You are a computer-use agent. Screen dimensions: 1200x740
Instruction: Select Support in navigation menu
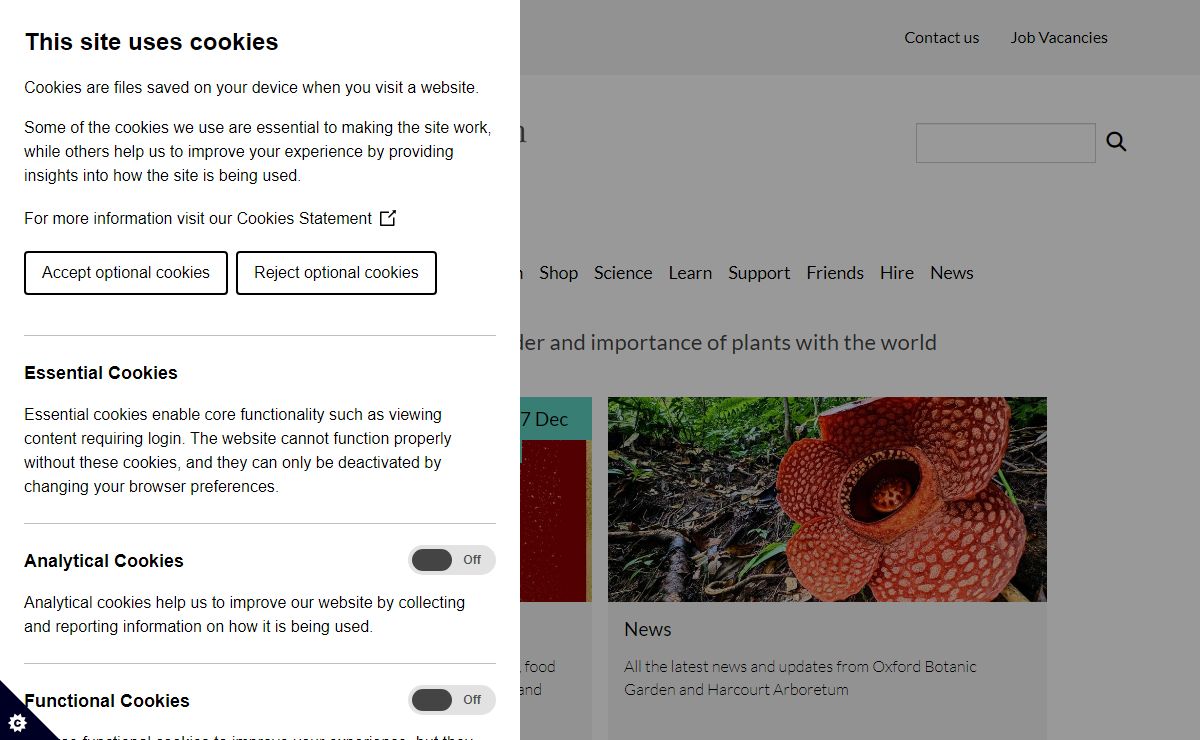[x=758, y=273]
